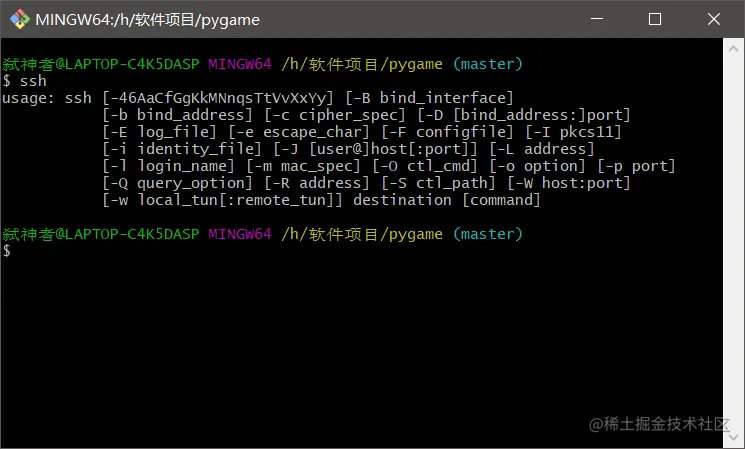Click '[-p port]' option text
Viewport: 745px width, 449px height.
(637, 166)
